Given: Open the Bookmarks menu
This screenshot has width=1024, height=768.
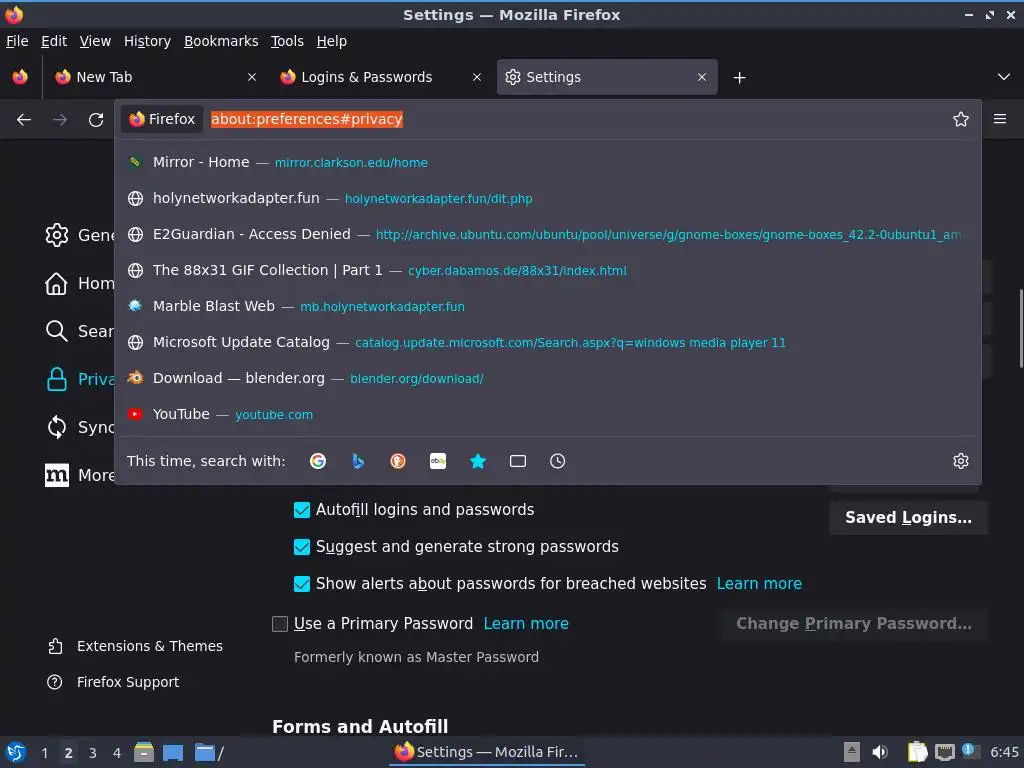Looking at the screenshot, I should pyautogui.click(x=221, y=41).
